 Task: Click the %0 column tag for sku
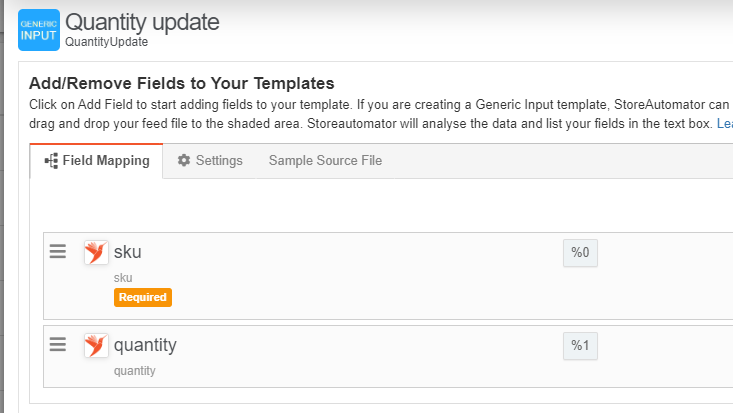click(x=580, y=253)
